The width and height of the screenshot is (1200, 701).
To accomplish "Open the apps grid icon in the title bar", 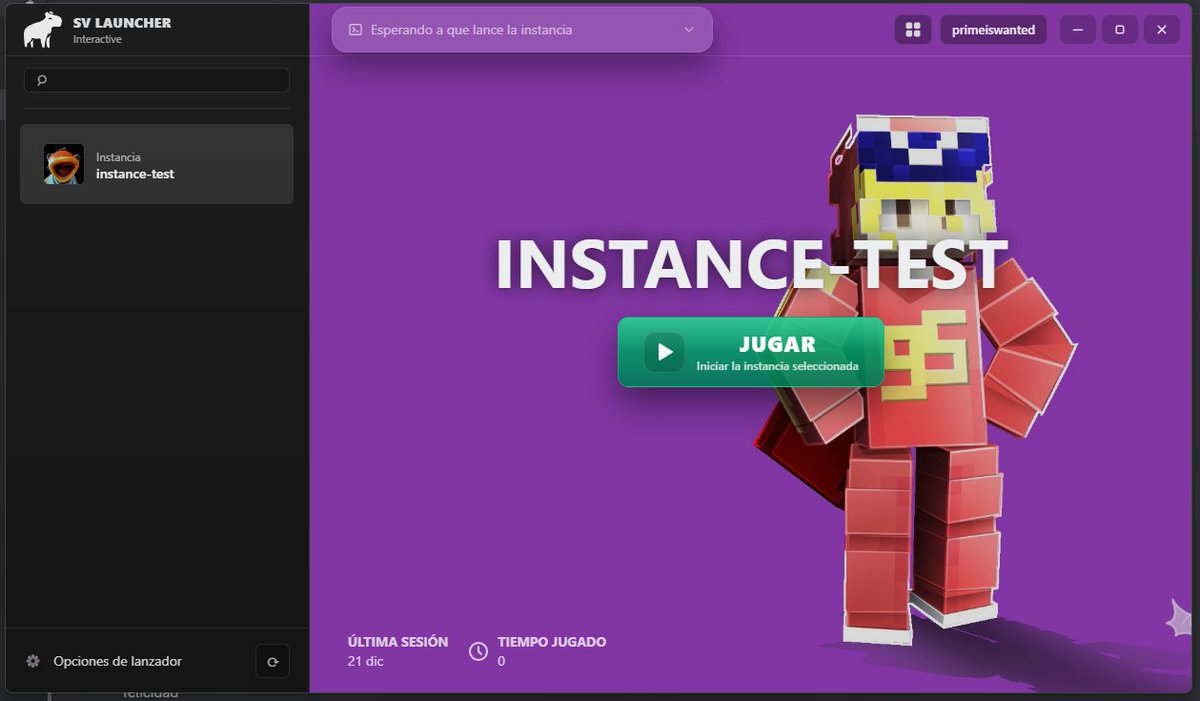I will [911, 29].
